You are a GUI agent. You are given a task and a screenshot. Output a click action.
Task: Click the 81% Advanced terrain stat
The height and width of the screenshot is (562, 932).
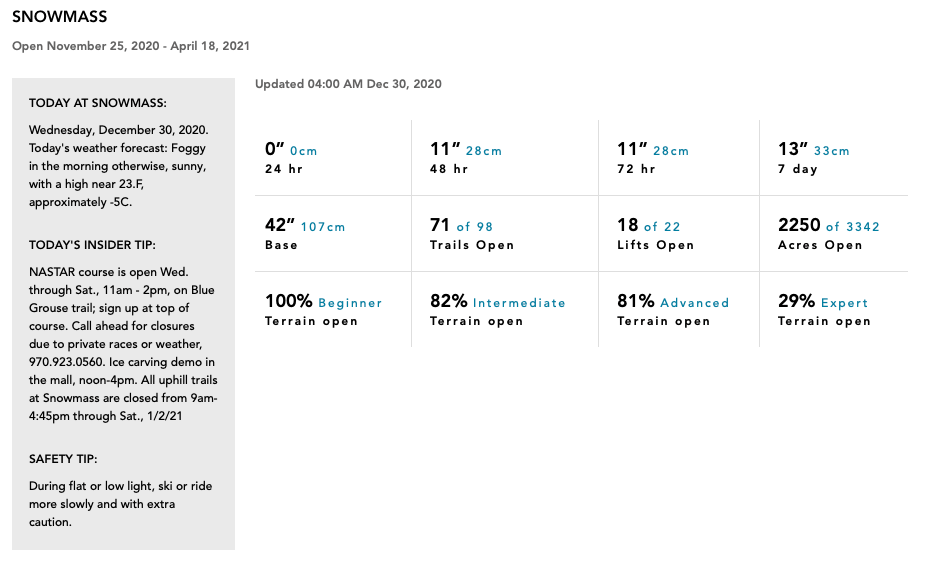coord(673,310)
